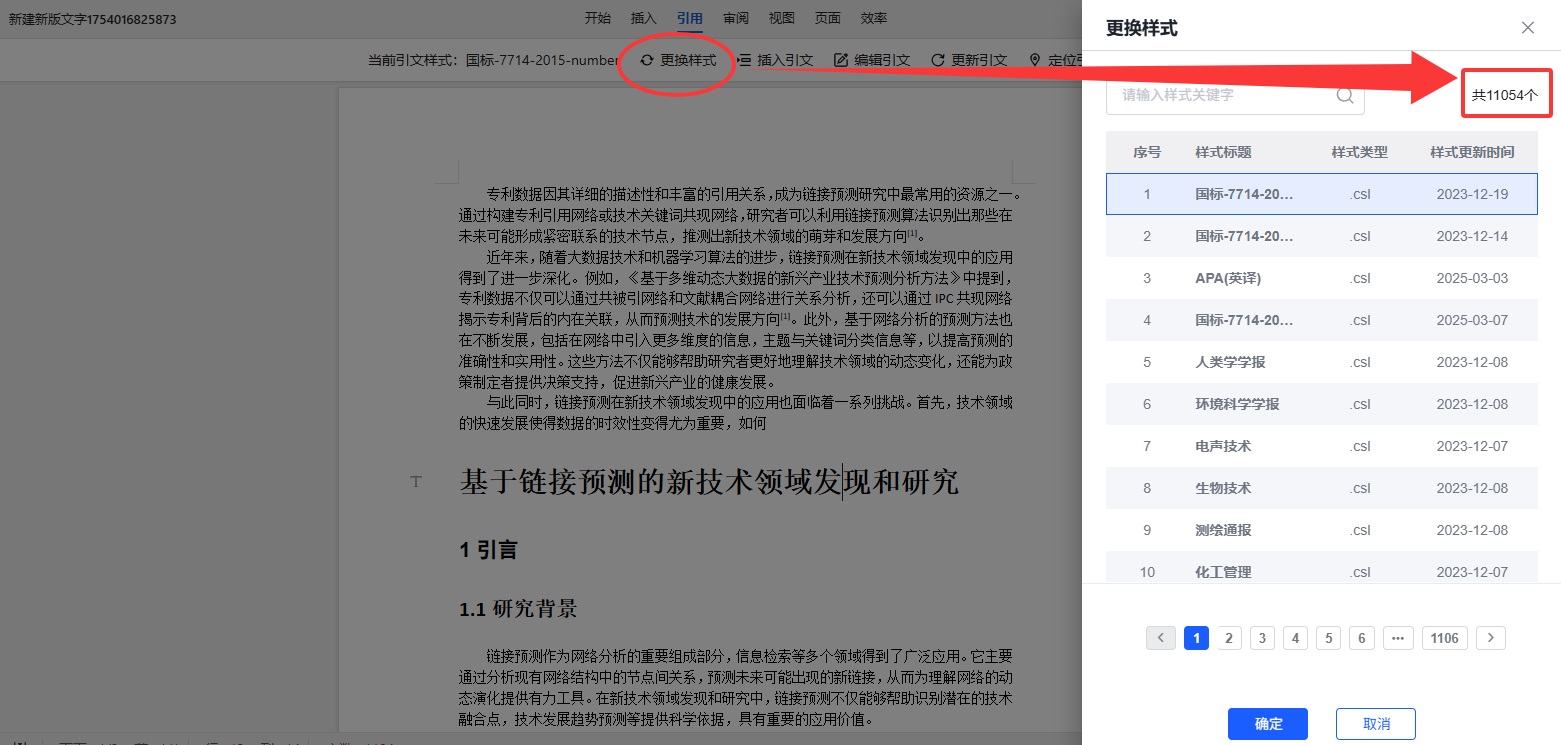Open the 引用 tab
Screen dimensions: 1561x745
(689, 18)
